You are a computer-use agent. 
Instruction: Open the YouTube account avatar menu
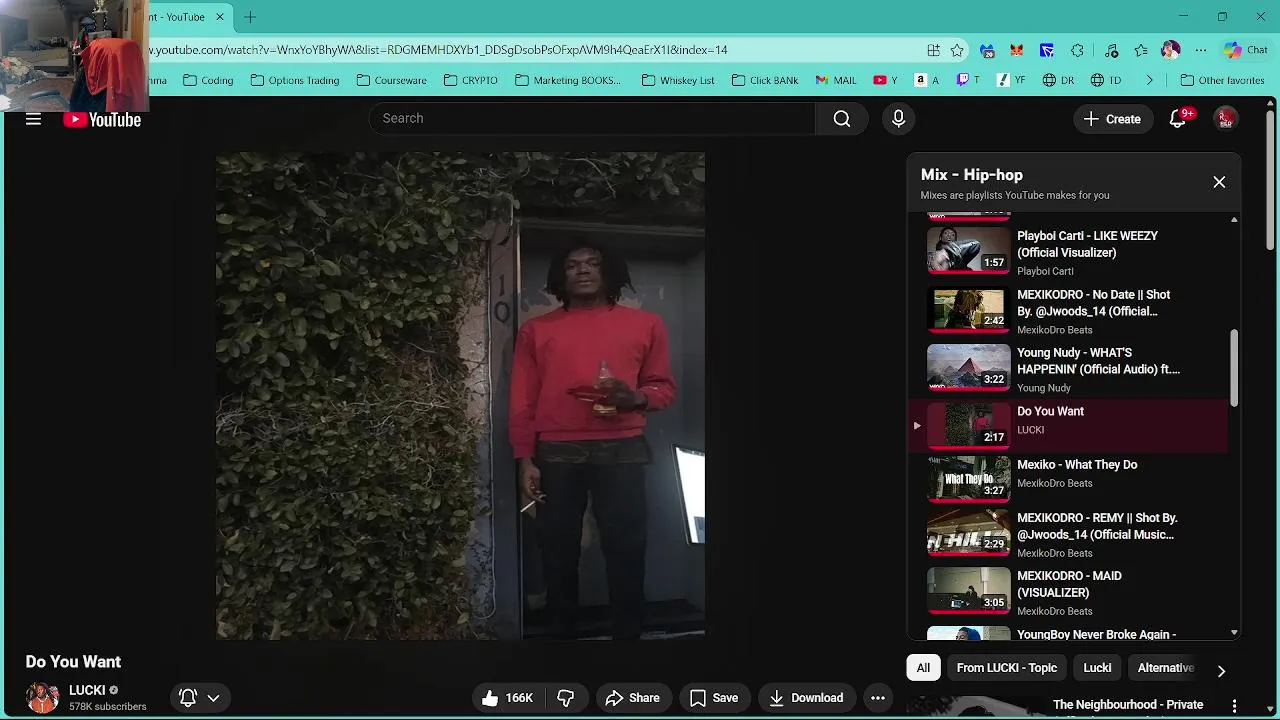[1225, 119]
